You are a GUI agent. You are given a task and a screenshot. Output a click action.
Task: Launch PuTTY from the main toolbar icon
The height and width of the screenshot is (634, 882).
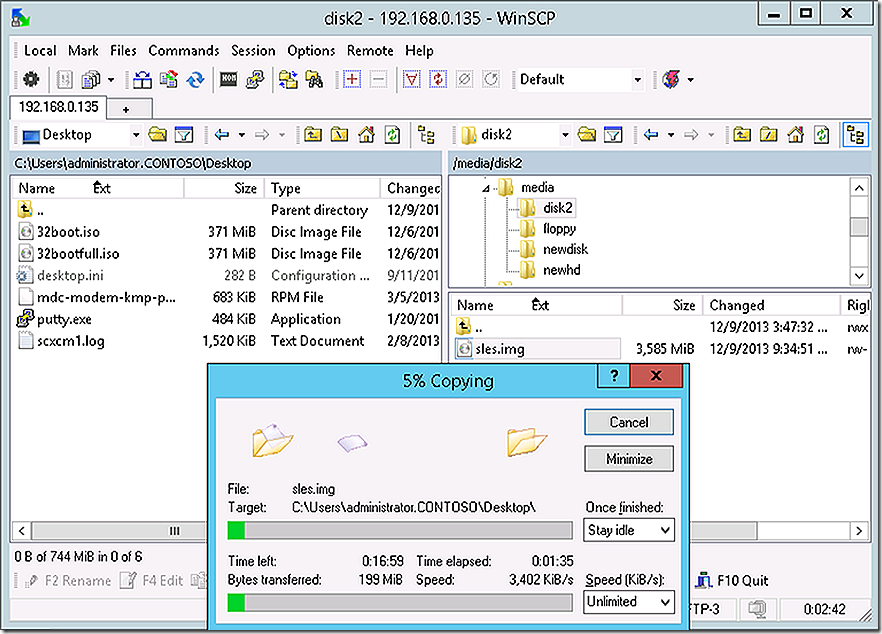[255, 79]
